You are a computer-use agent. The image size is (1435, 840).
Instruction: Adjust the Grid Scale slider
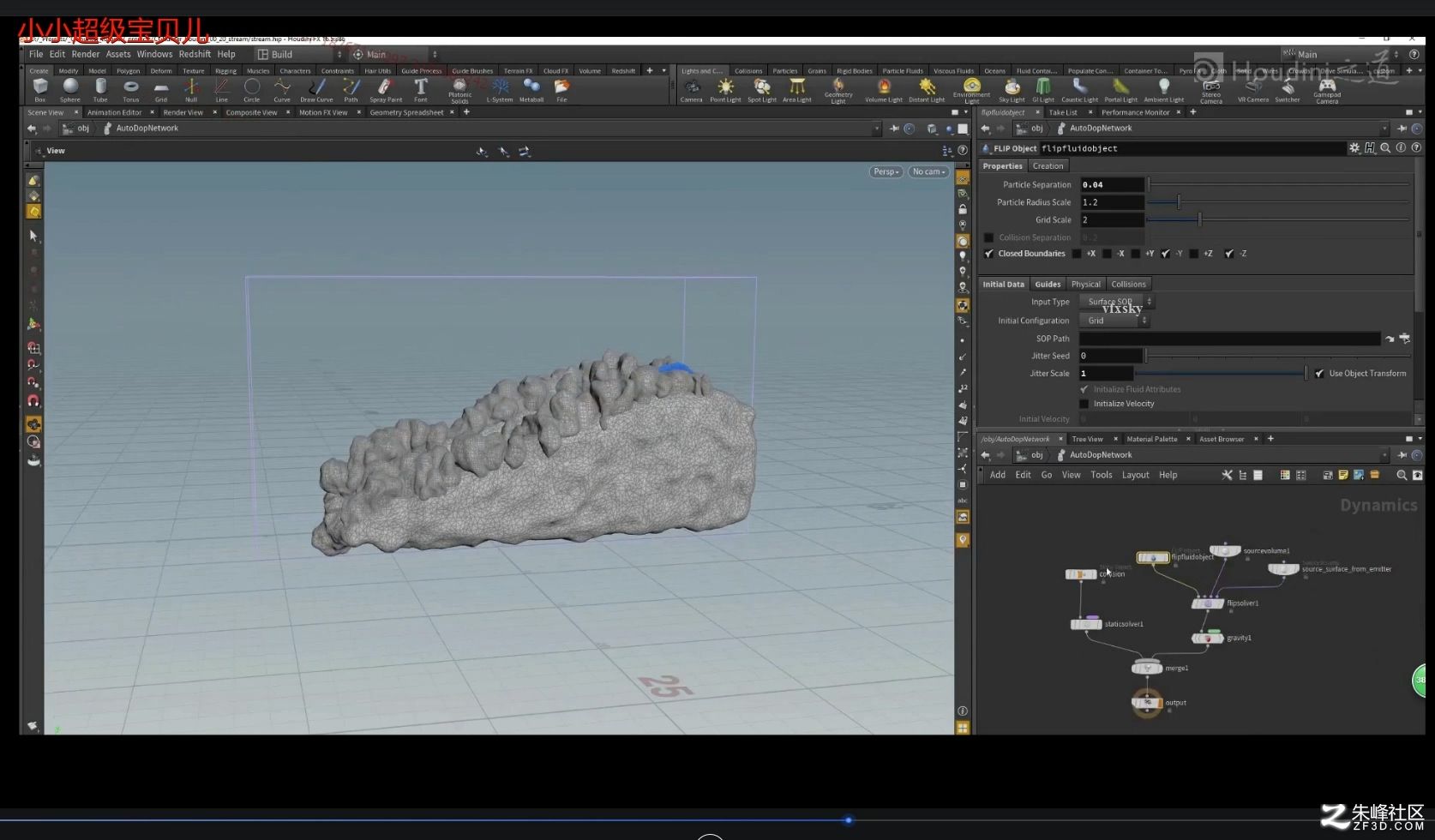pos(1278,220)
